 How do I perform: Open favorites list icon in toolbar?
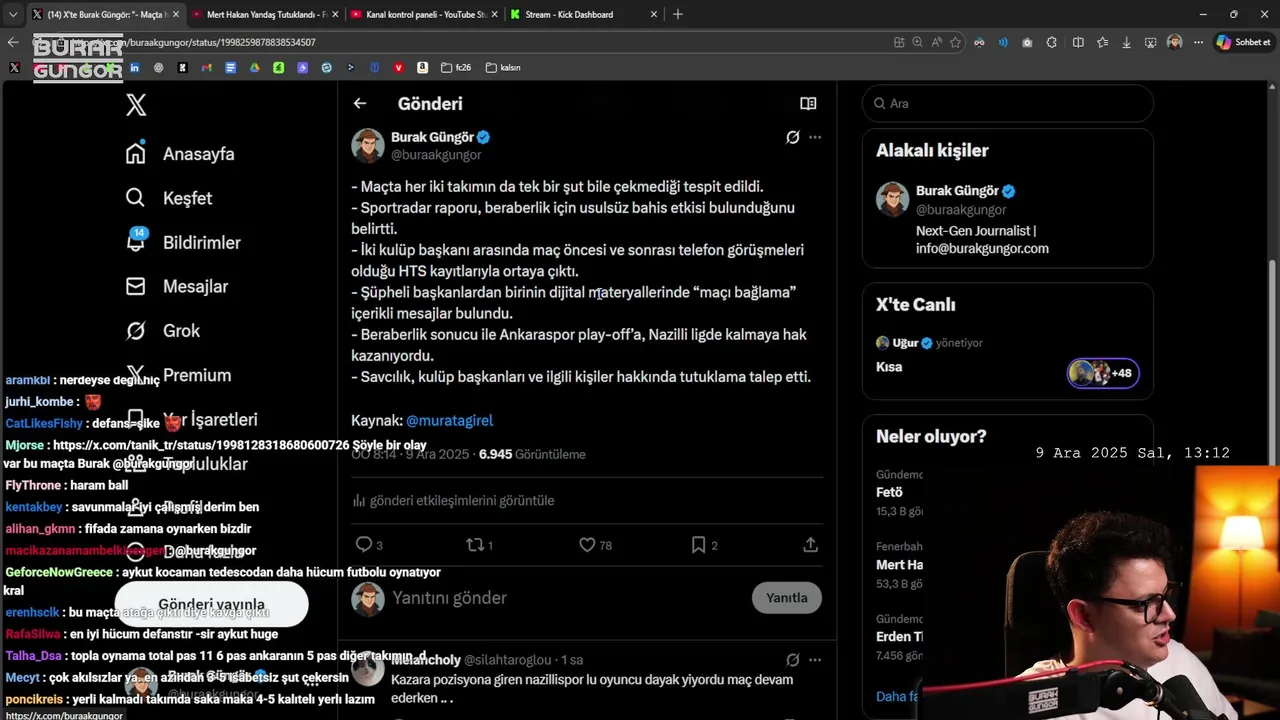[x=1102, y=42]
